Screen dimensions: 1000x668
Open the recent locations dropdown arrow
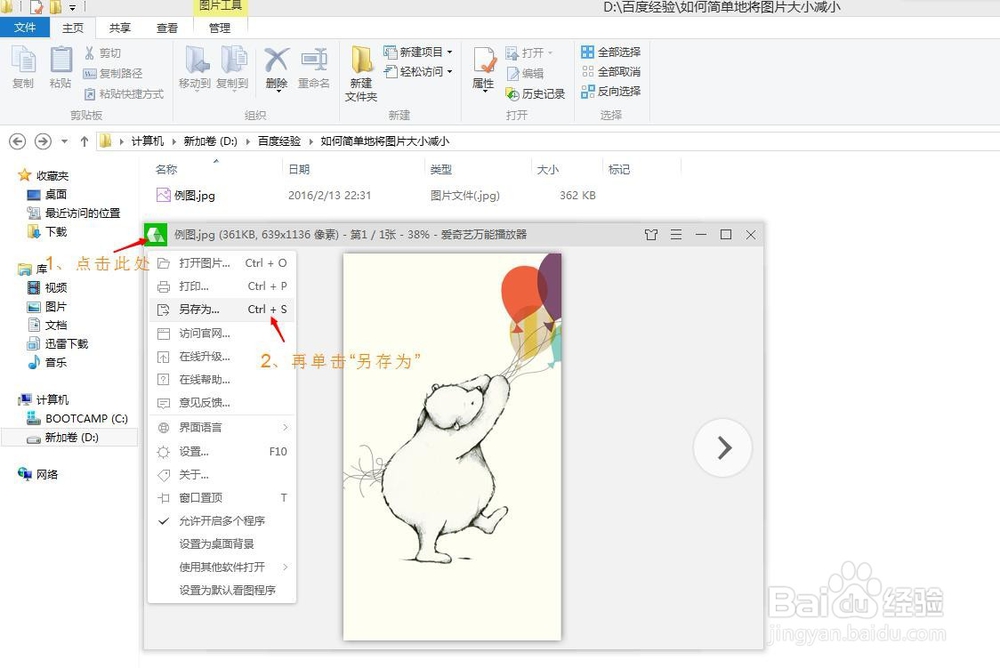[x=64, y=141]
